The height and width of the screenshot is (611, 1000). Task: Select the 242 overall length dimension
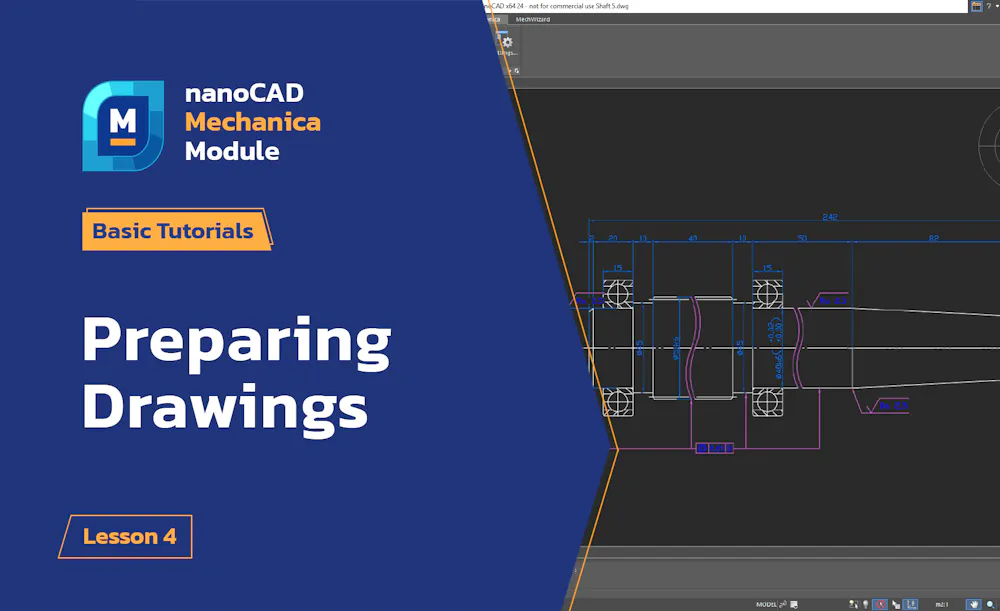tap(830, 217)
